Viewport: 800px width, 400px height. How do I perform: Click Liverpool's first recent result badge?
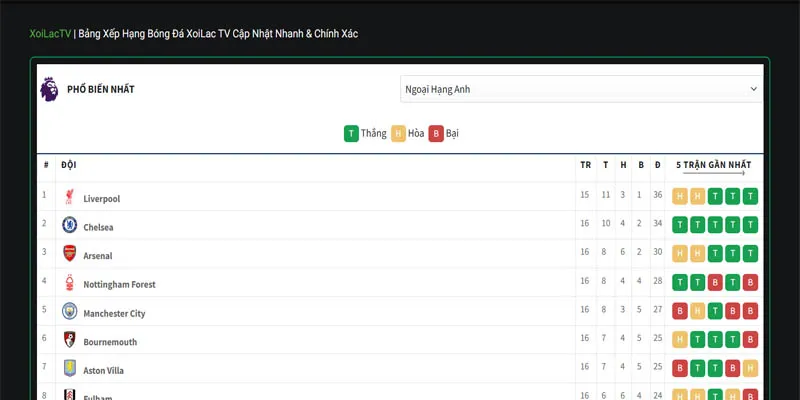(680, 196)
